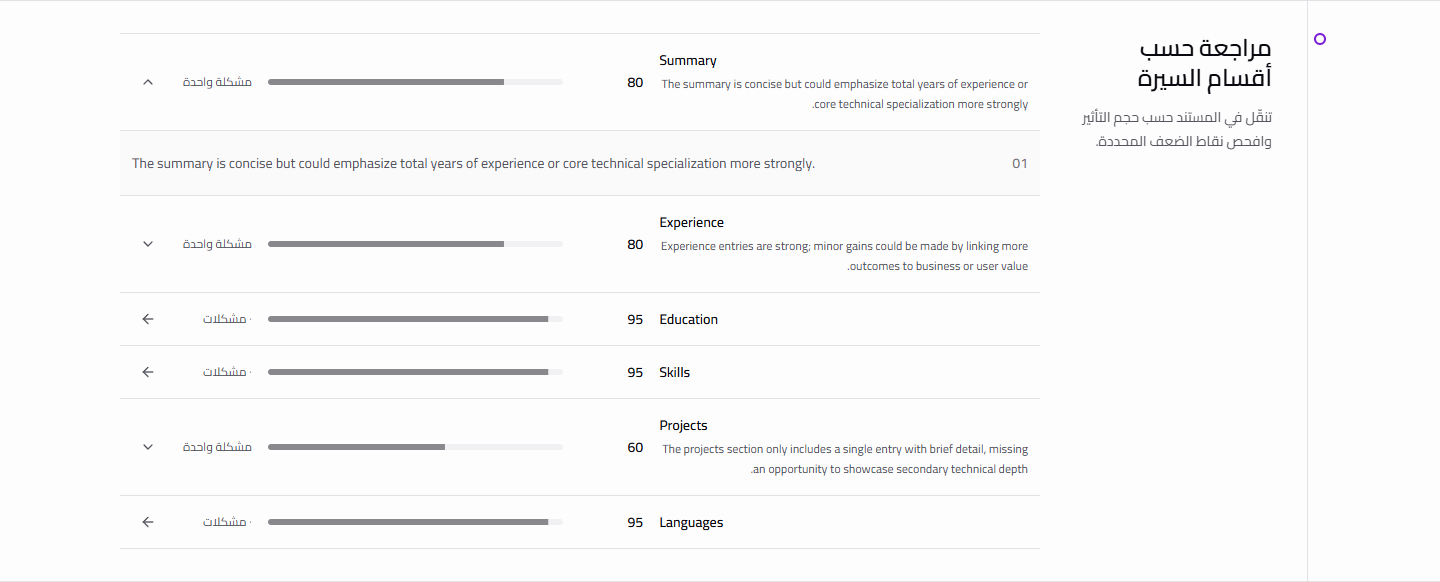Click the Projects score progress bar
Screen dimensions: 1440x582
pyautogui.click(x=415, y=447)
